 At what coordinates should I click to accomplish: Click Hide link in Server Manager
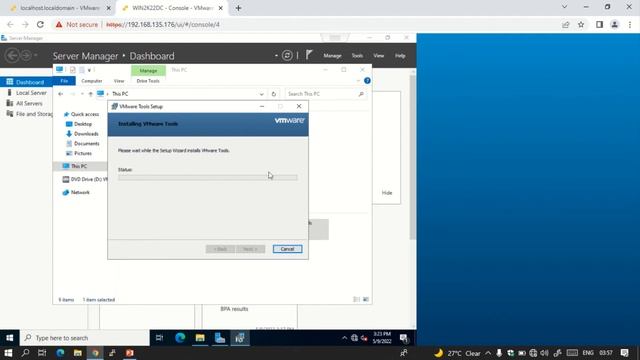tap(387, 193)
